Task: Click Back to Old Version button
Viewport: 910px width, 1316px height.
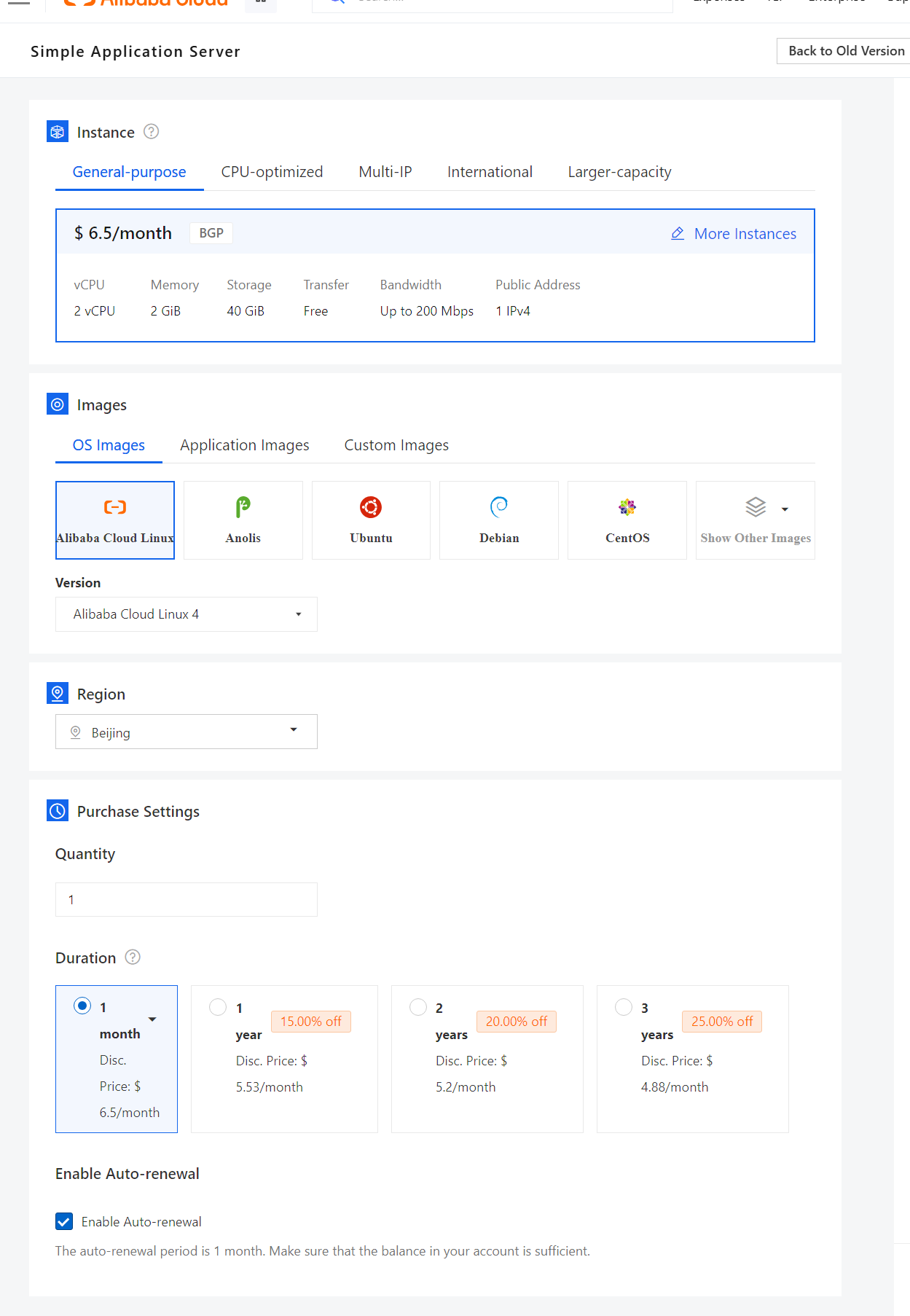Action: (x=845, y=51)
